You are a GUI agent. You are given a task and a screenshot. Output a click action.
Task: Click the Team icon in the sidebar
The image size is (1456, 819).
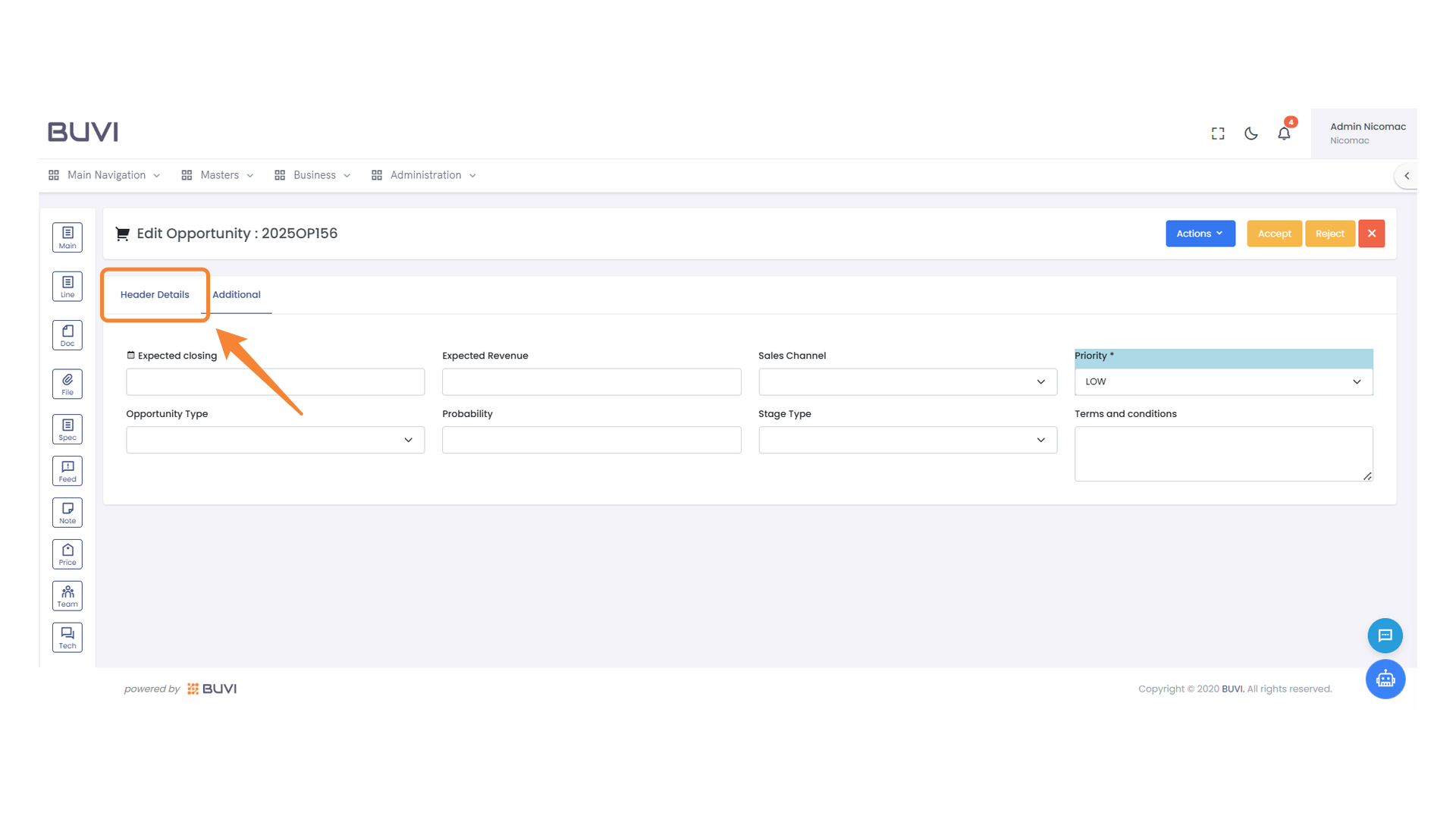click(67, 595)
